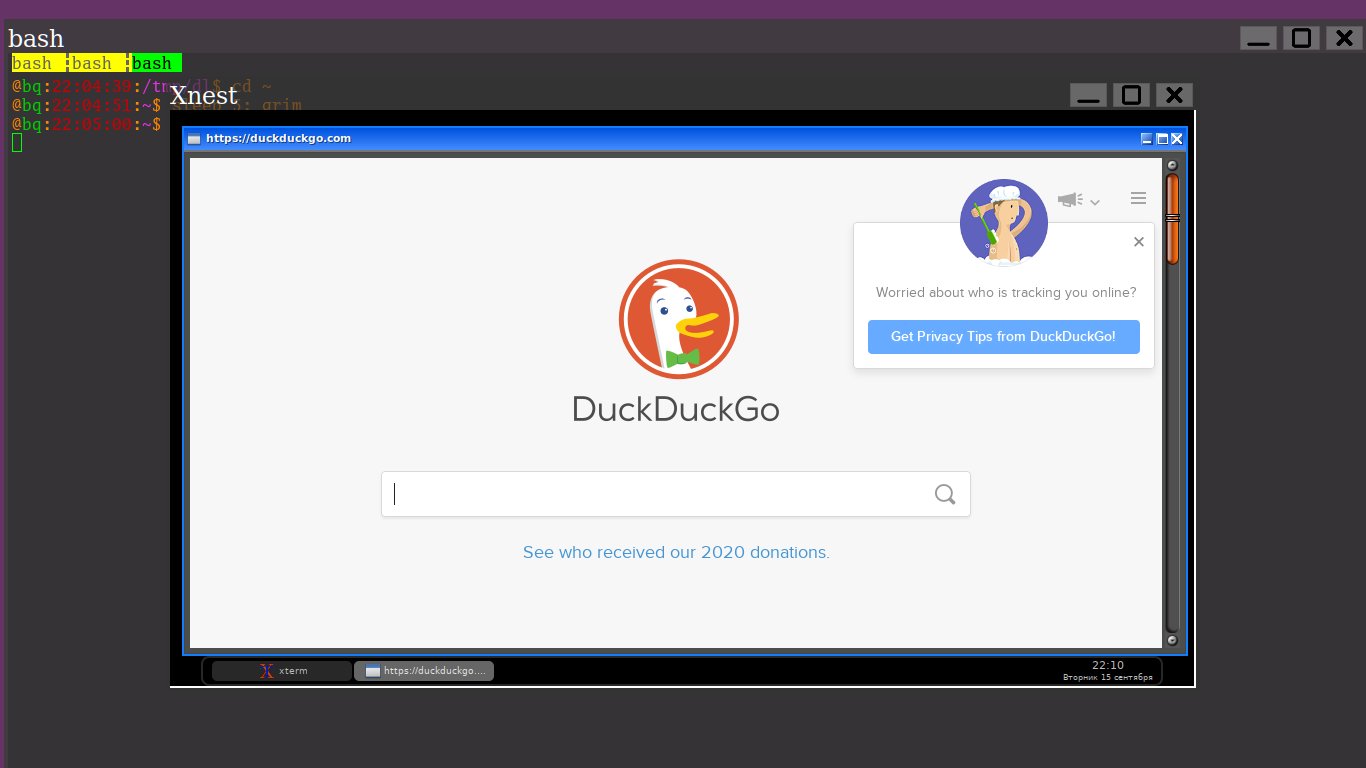This screenshot has width=1366, height=768.
Task: Close the duckduckgo.com browser window
Action: pos(1177,139)
